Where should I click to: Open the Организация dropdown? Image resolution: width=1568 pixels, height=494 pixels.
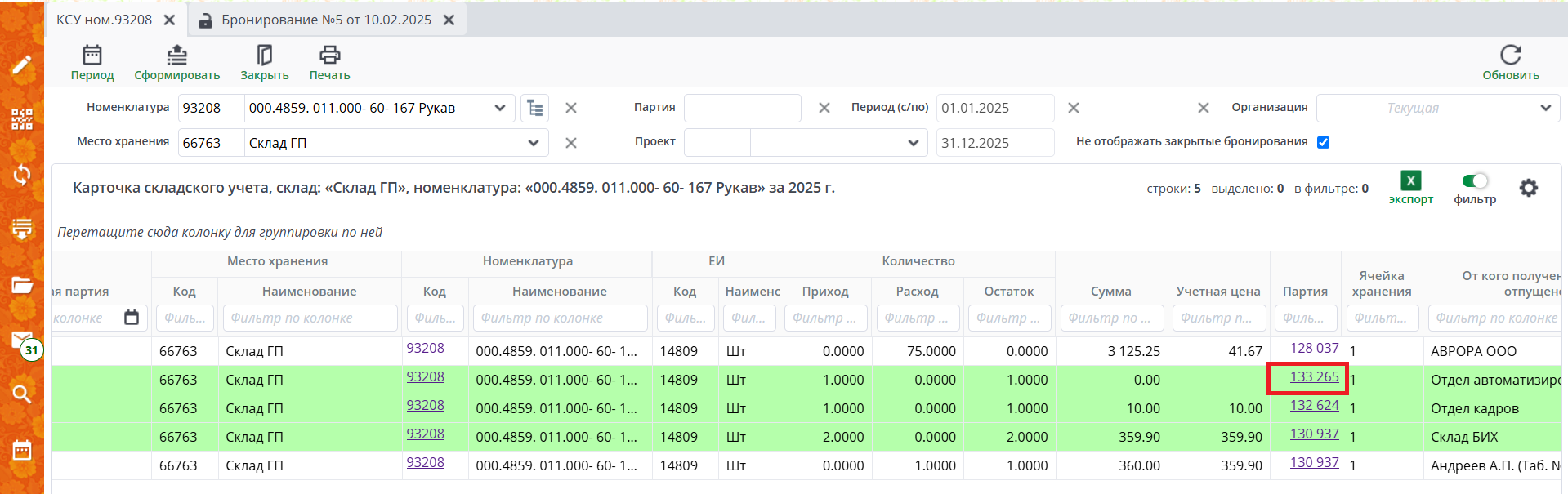(1544, 108)
